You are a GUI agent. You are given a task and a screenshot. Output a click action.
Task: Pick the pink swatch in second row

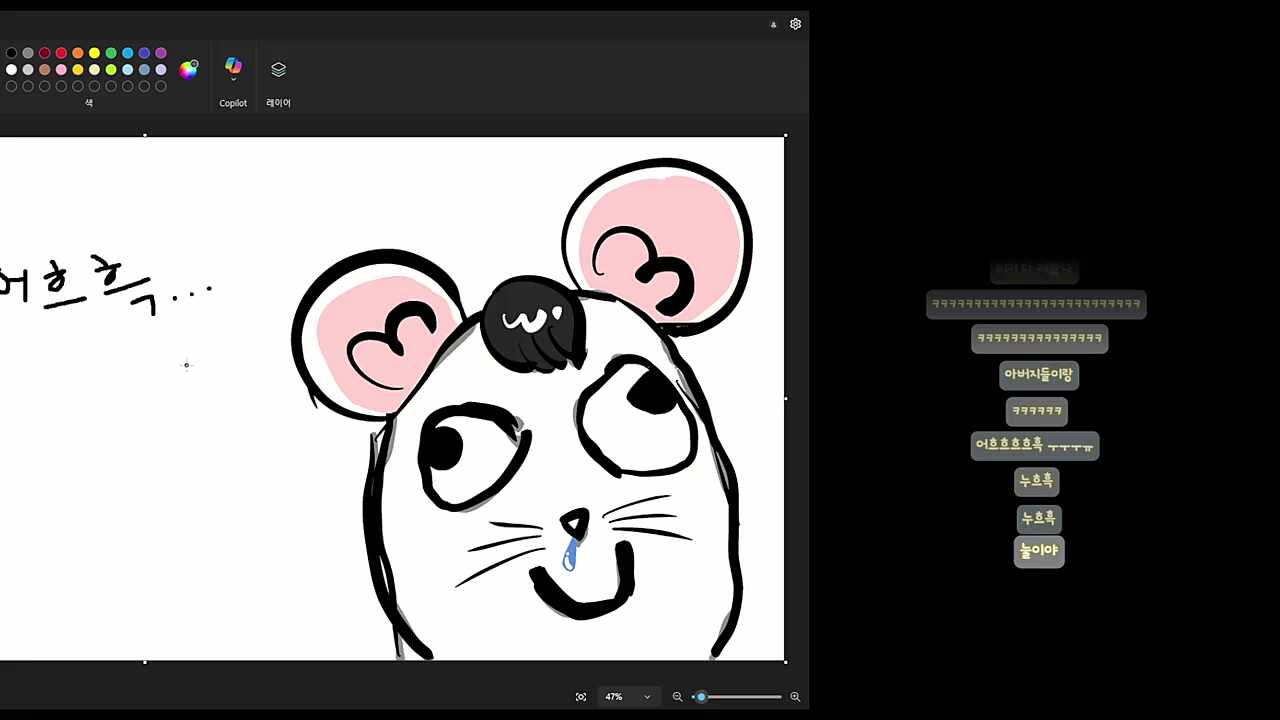pos(61,70)
